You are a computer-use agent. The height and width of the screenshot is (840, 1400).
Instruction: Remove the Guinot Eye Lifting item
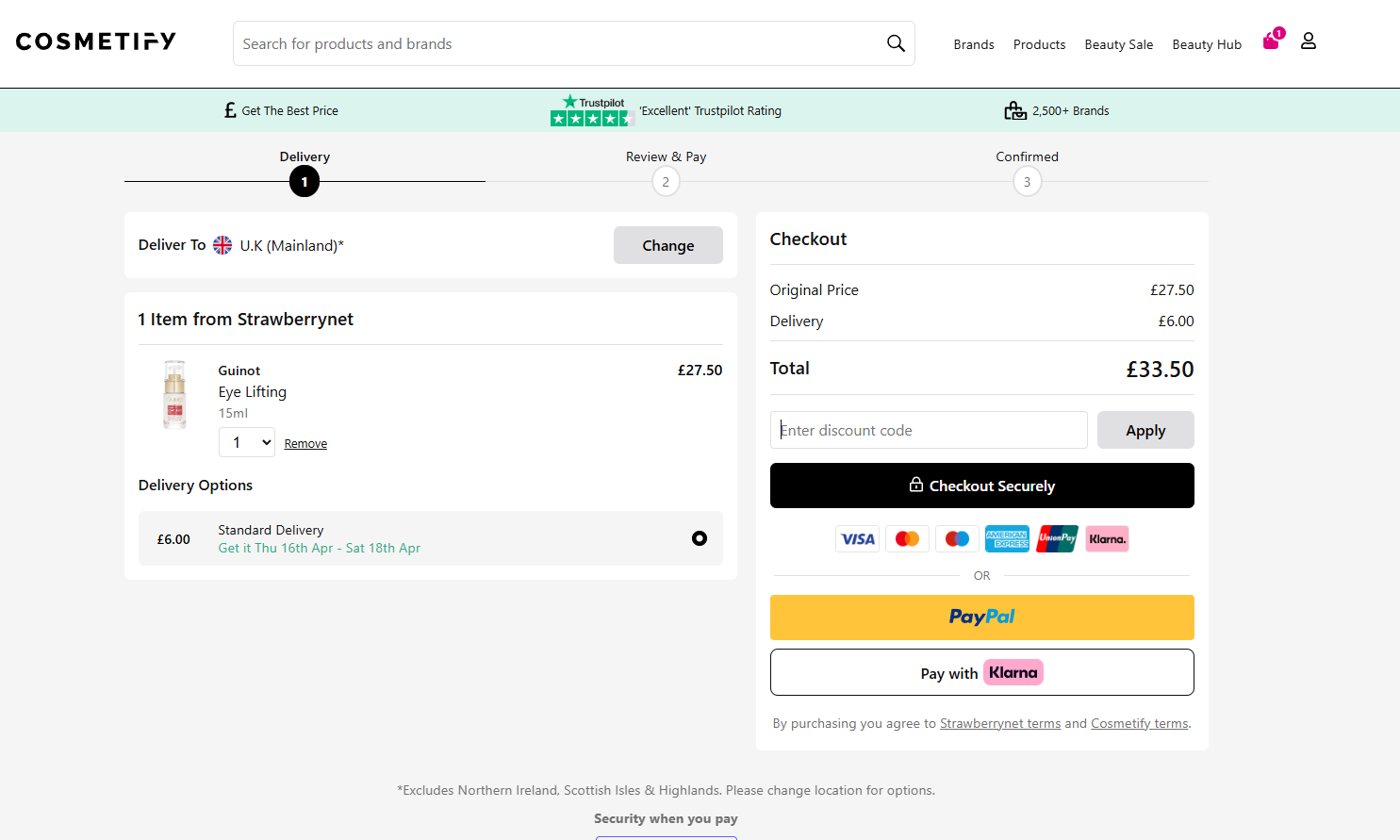tap(305, 443)
